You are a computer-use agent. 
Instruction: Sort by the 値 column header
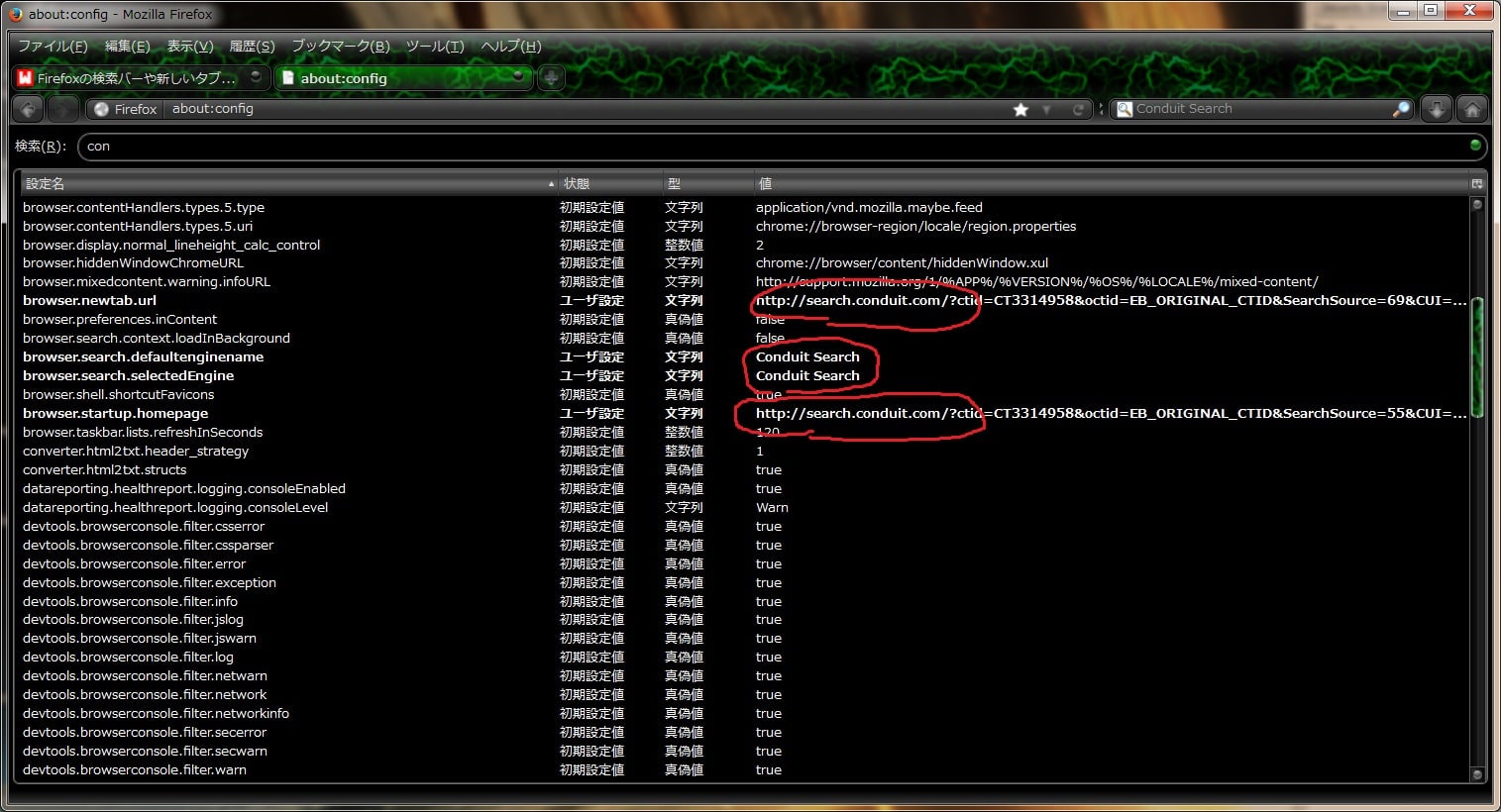[1112, 183]
